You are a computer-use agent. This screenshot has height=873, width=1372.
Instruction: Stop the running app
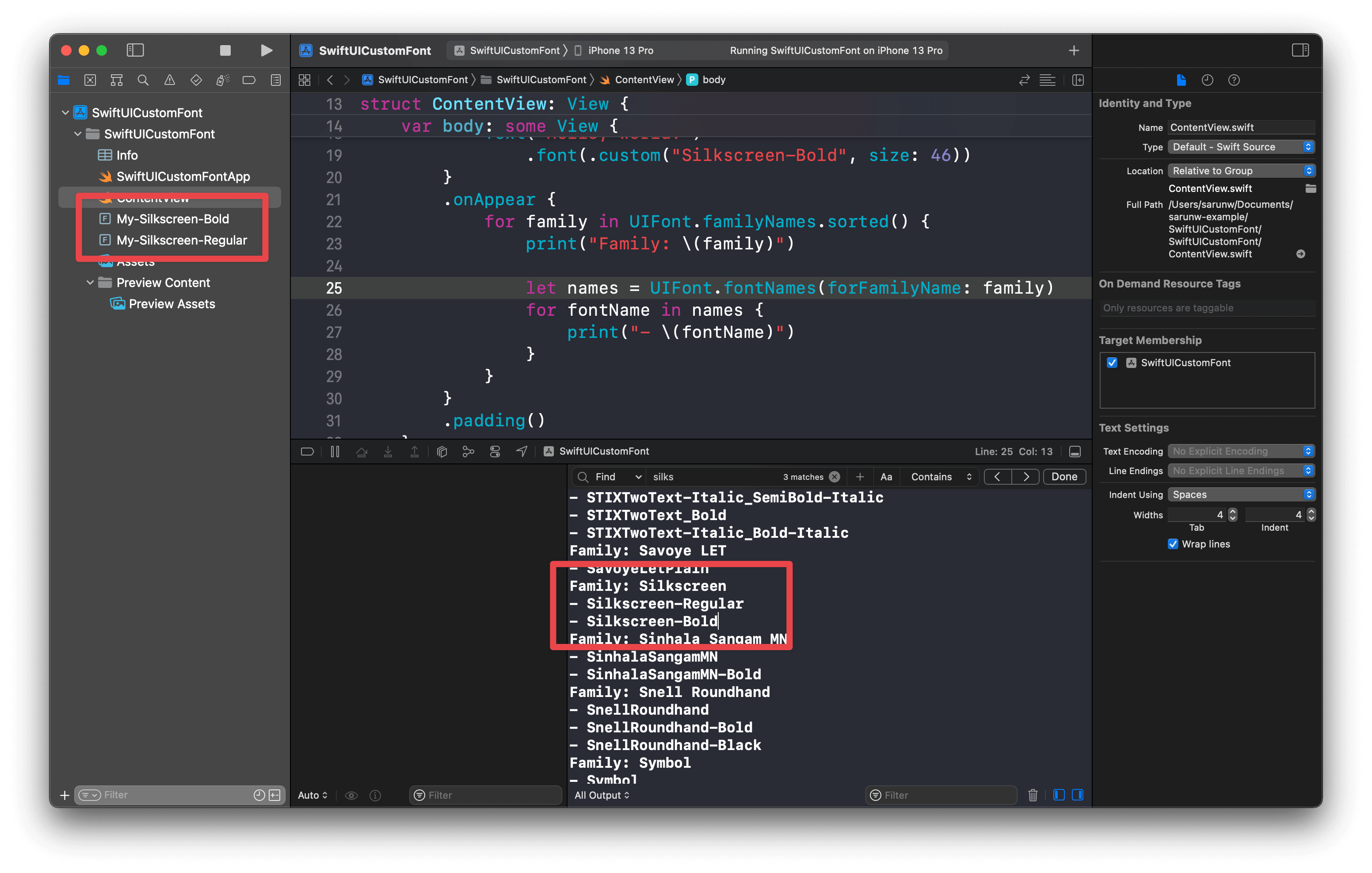click(225, 50)
